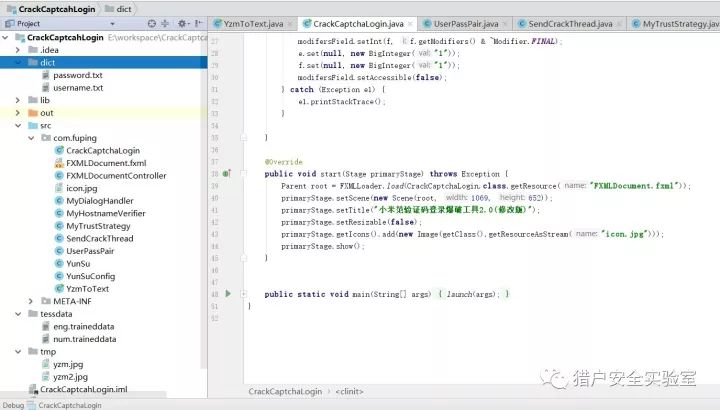
Task: Open Project panel settings gear
Action: pos(182,22)
